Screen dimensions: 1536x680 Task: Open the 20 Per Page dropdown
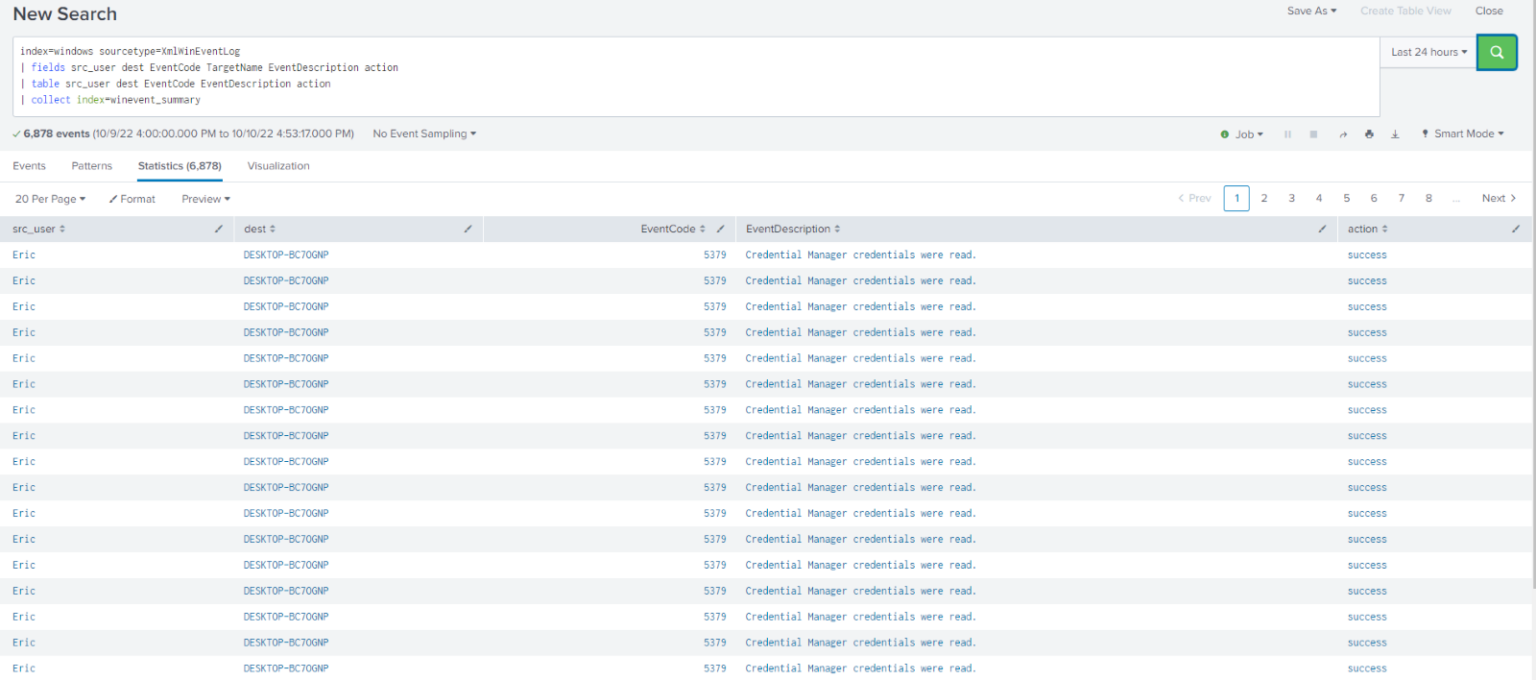tap(48, 198)
